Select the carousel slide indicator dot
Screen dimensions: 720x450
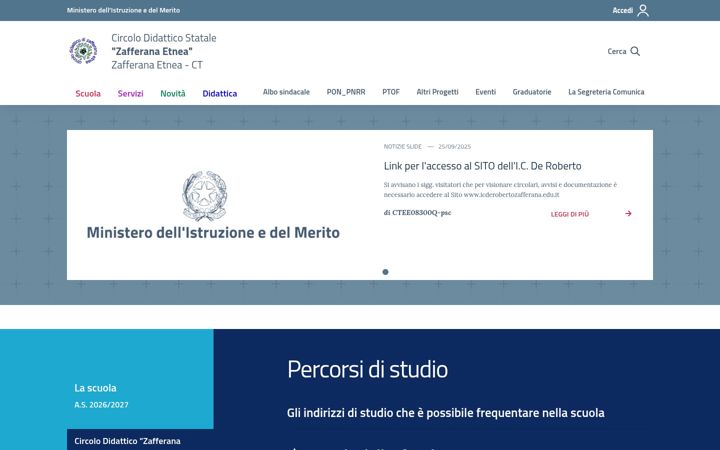coord(385,272)
